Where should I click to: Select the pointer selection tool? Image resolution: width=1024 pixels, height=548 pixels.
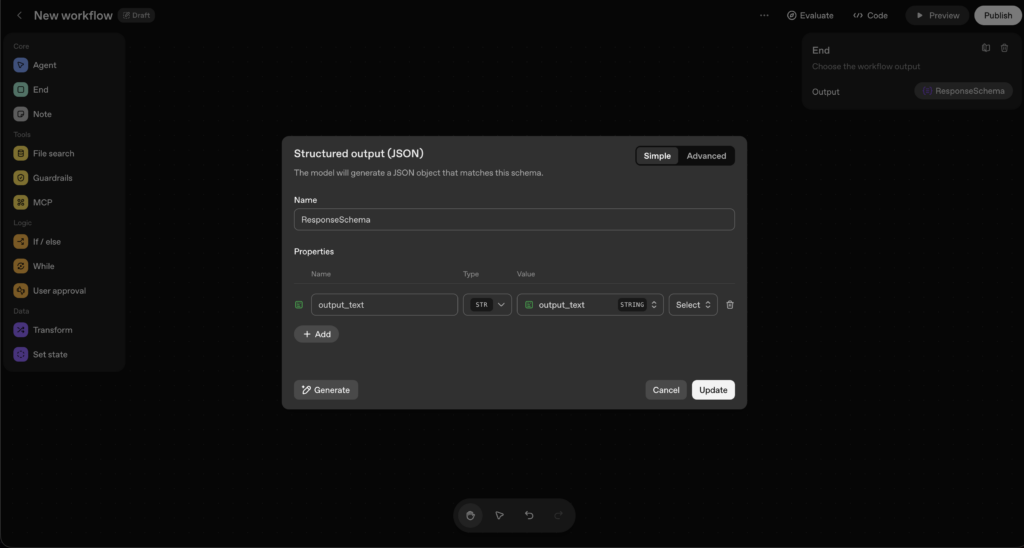(499, 516)
